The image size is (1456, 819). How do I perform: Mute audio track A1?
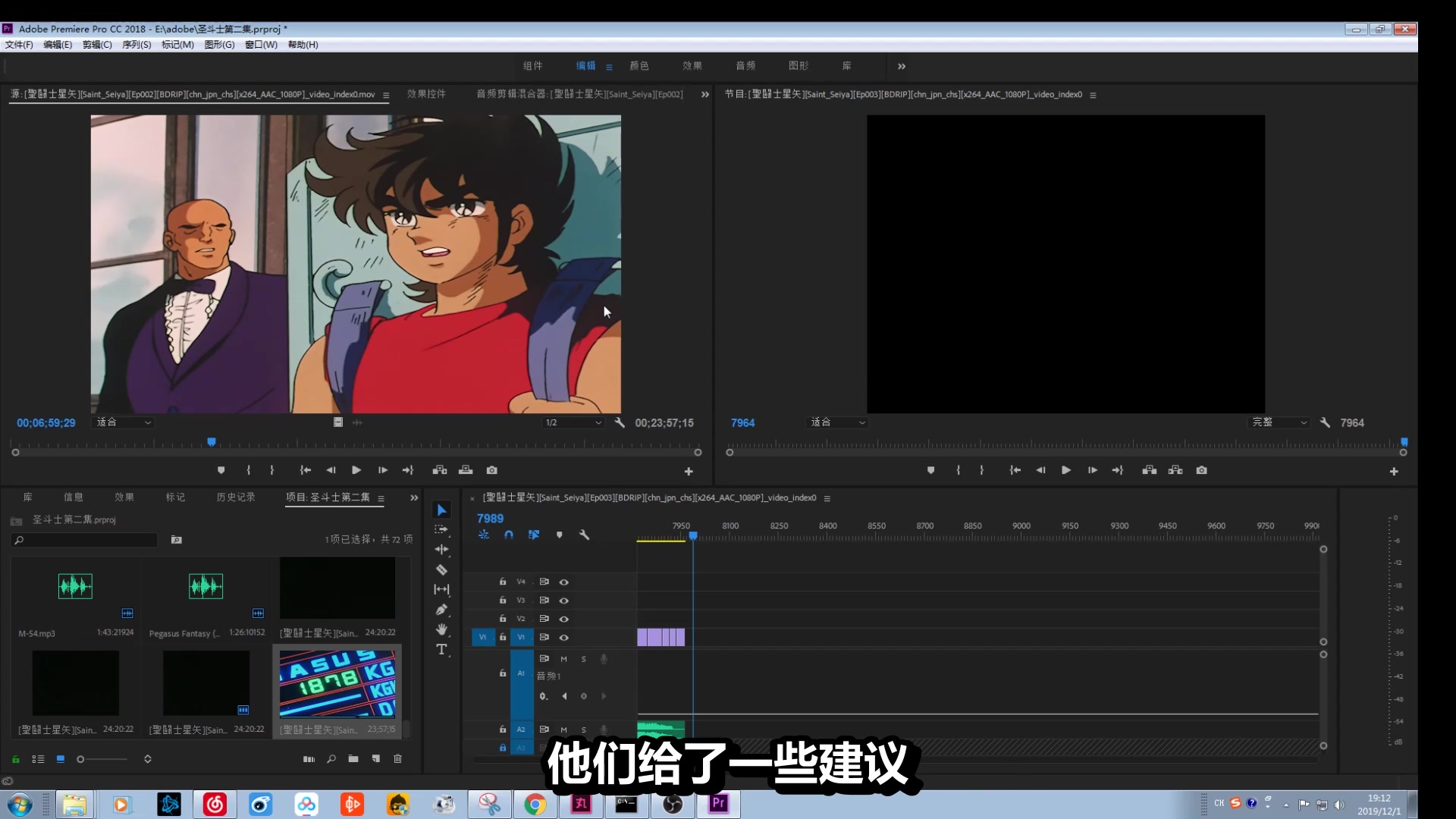pyautogui.click(x=563, y=659)
